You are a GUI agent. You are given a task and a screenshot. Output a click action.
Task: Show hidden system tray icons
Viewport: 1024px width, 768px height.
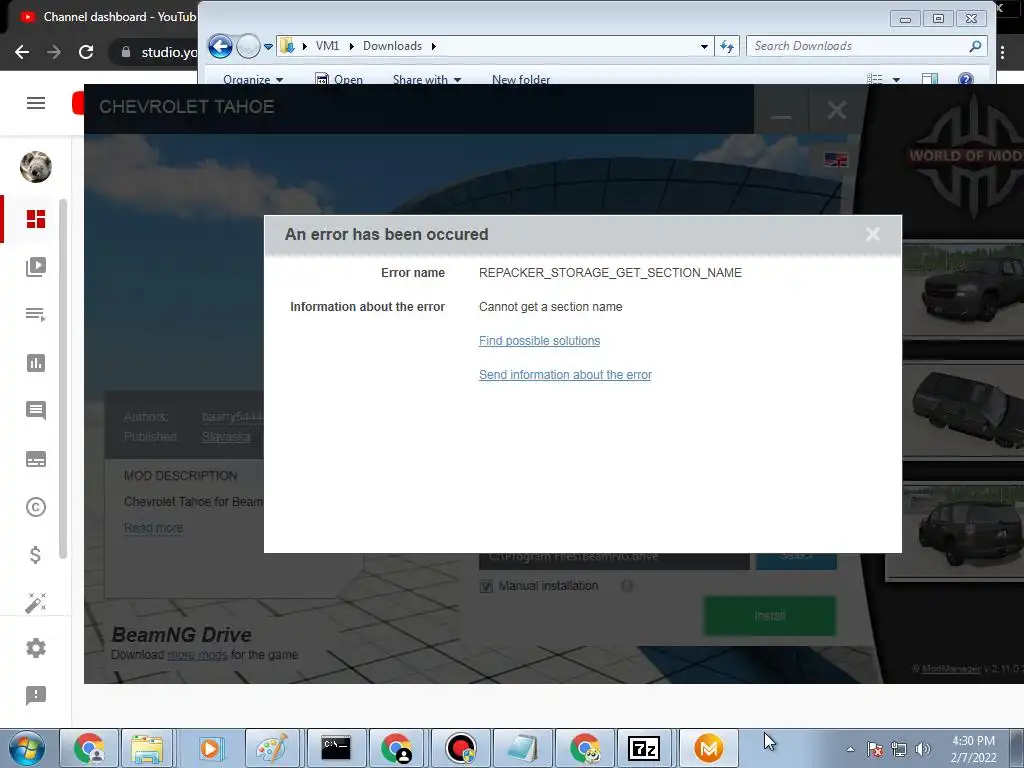point(850,749)
